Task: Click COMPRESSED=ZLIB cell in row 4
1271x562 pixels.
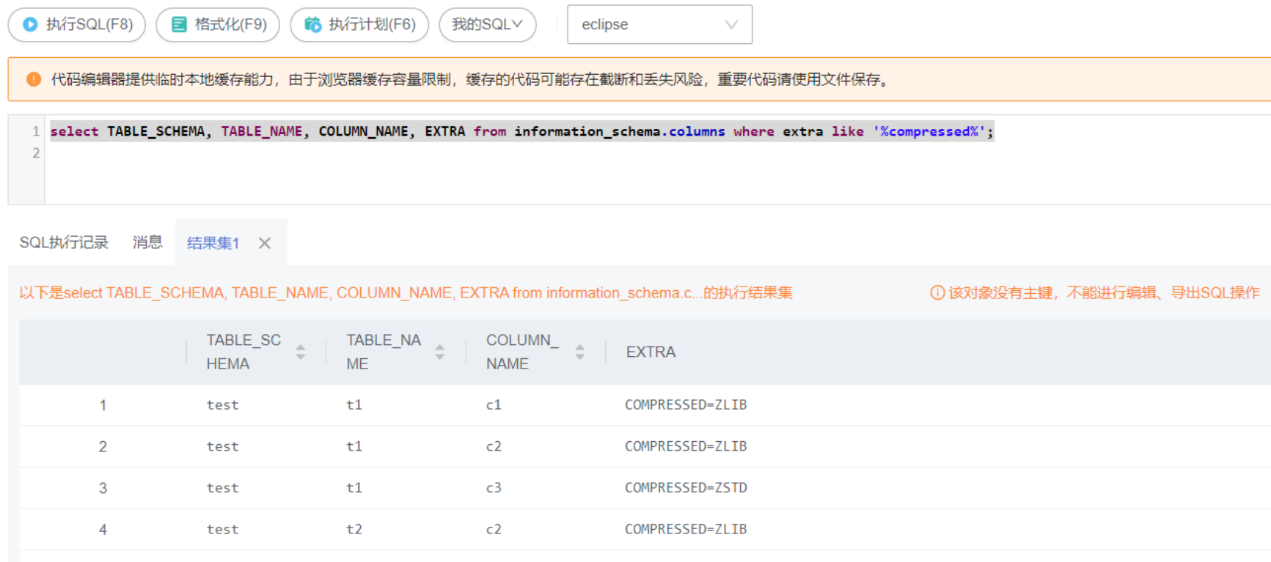Action: (x=686, y=529)
